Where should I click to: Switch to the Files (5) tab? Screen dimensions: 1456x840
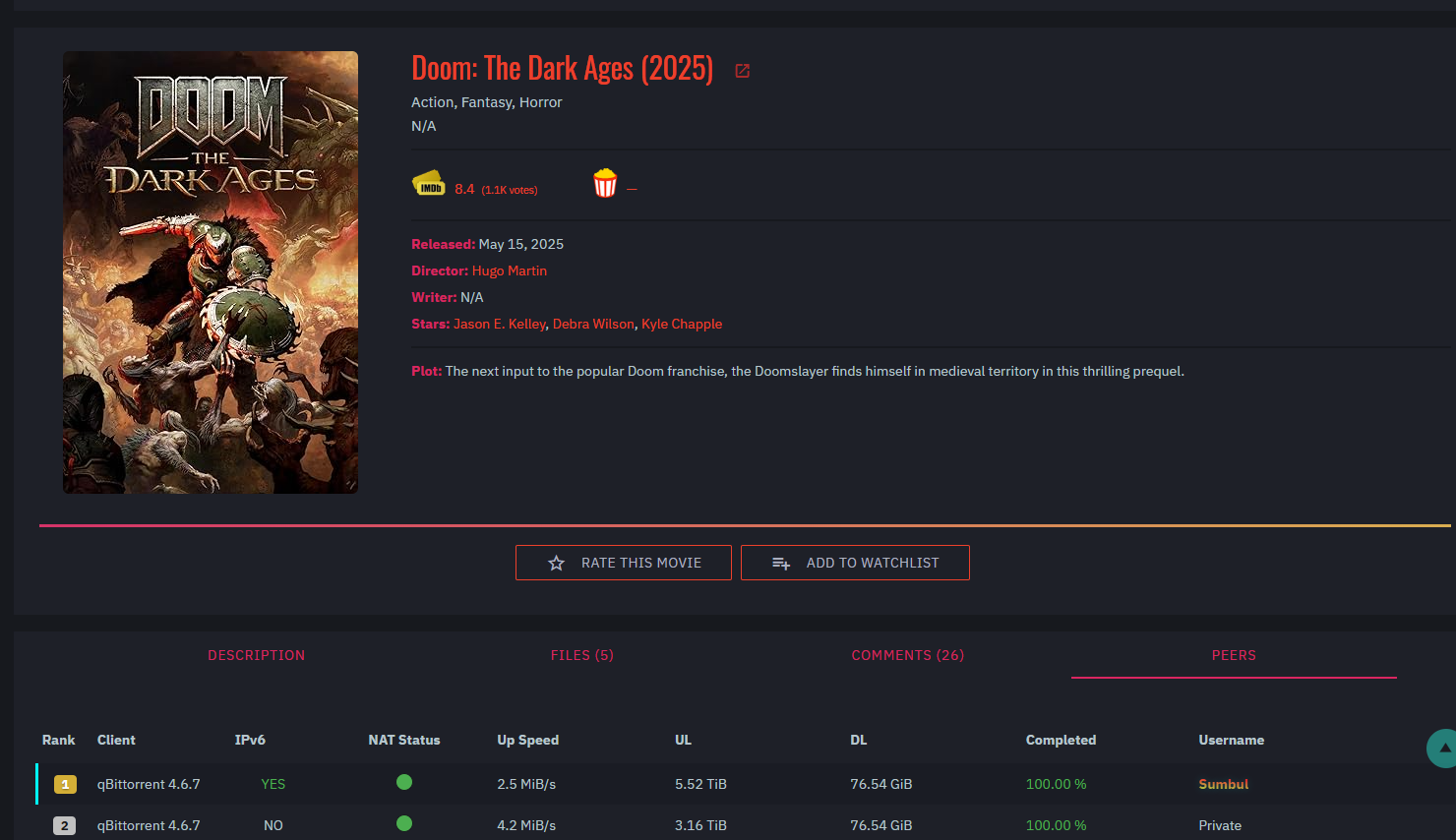click(582, 655)
